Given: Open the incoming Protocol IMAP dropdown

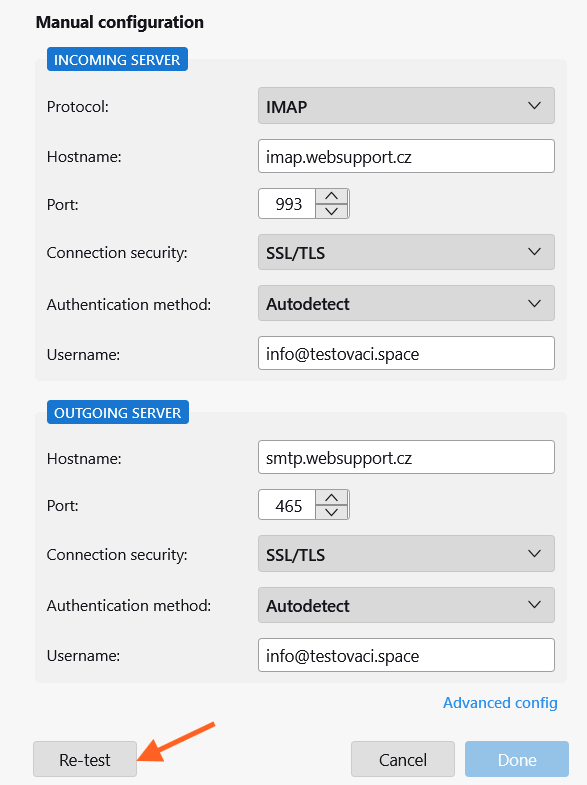Looking at the screenshot, I should click(406, 106).
